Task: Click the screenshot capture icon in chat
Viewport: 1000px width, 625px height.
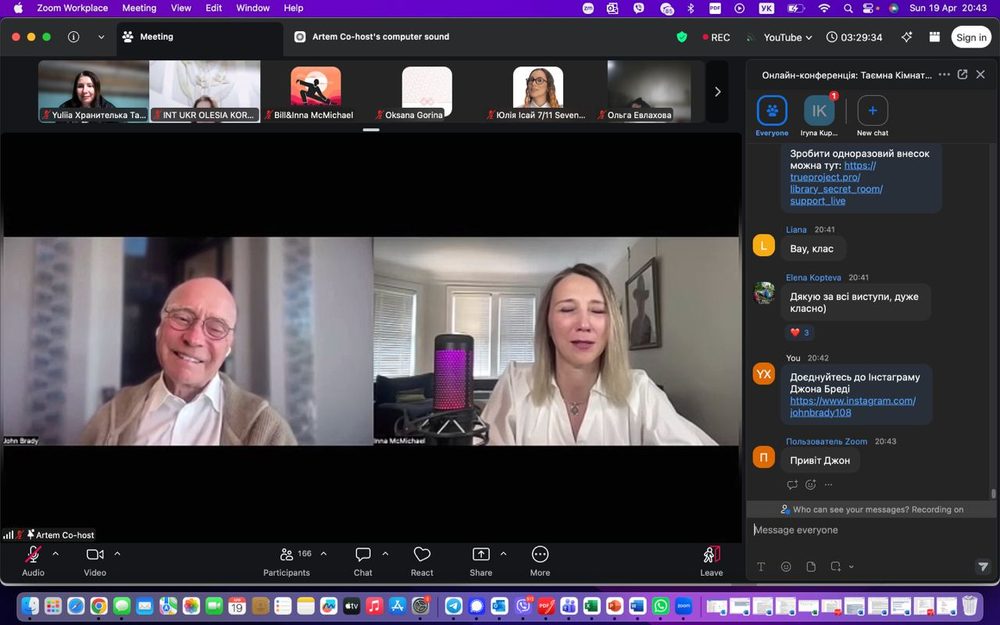Action: (835, 566)
